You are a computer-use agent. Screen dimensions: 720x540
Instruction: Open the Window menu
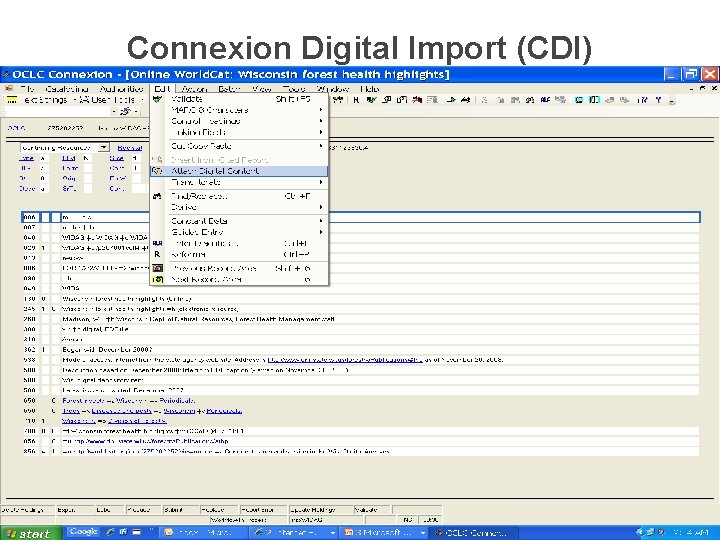333,89
